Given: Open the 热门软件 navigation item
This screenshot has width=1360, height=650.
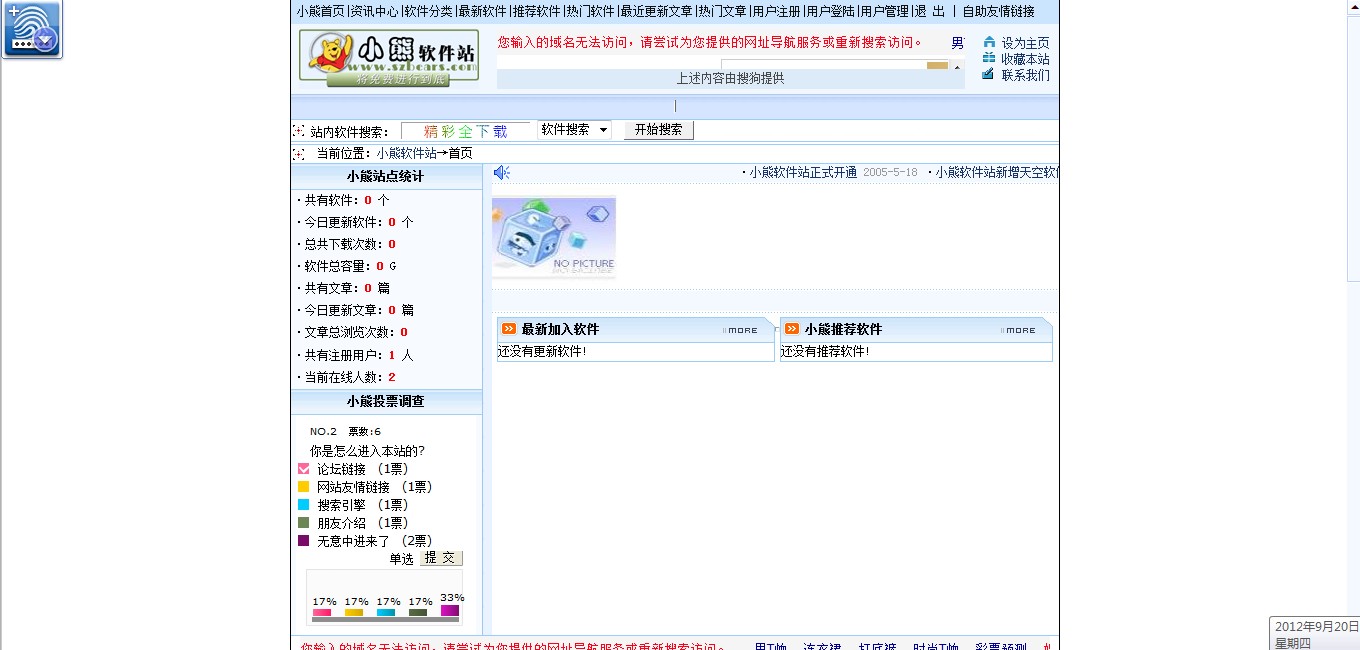Looking at the screenshot, I should pos(590,11).
